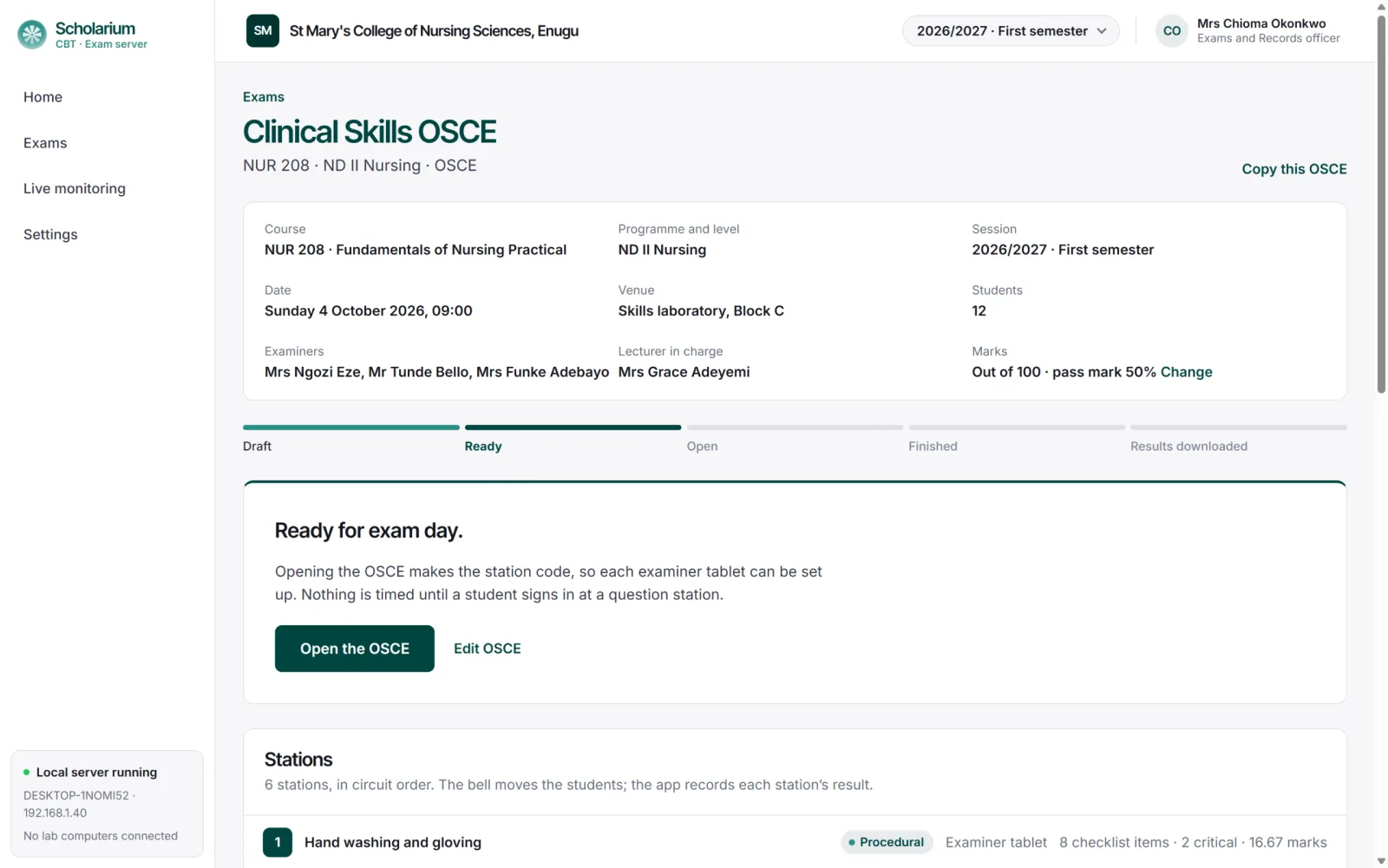Viewport: 1388px width, 868px height.
Task: Click the Draft progress step
Action: pyautogui.click(x=350, y=439)
